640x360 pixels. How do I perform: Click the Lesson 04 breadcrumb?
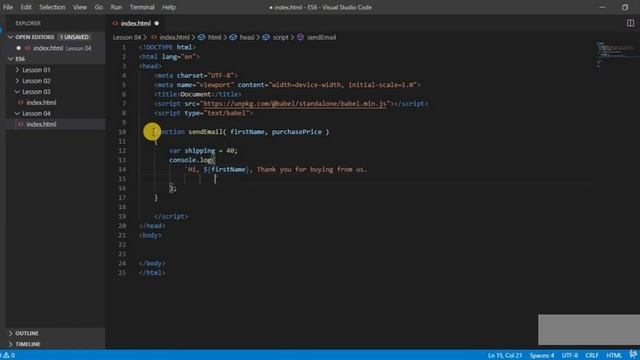coord(127,37)
